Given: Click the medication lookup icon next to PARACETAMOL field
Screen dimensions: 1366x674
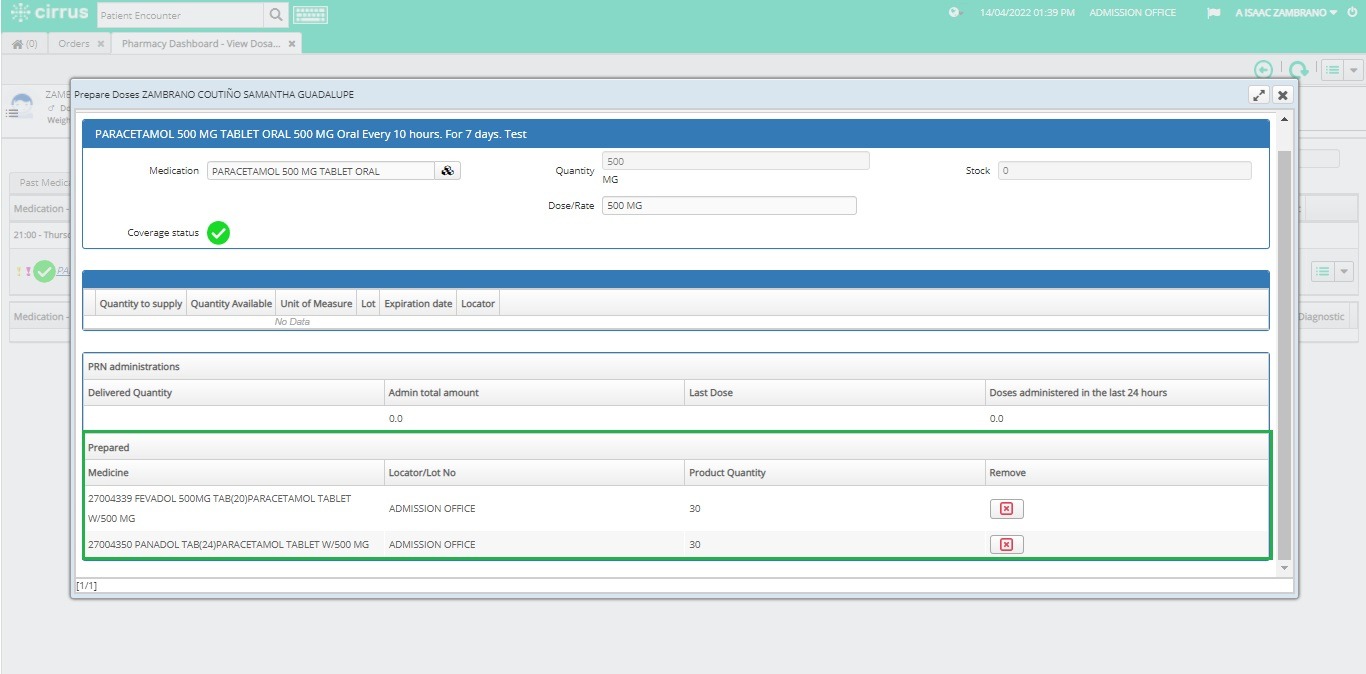Looking at the screenshot, I should coord(447,170).
